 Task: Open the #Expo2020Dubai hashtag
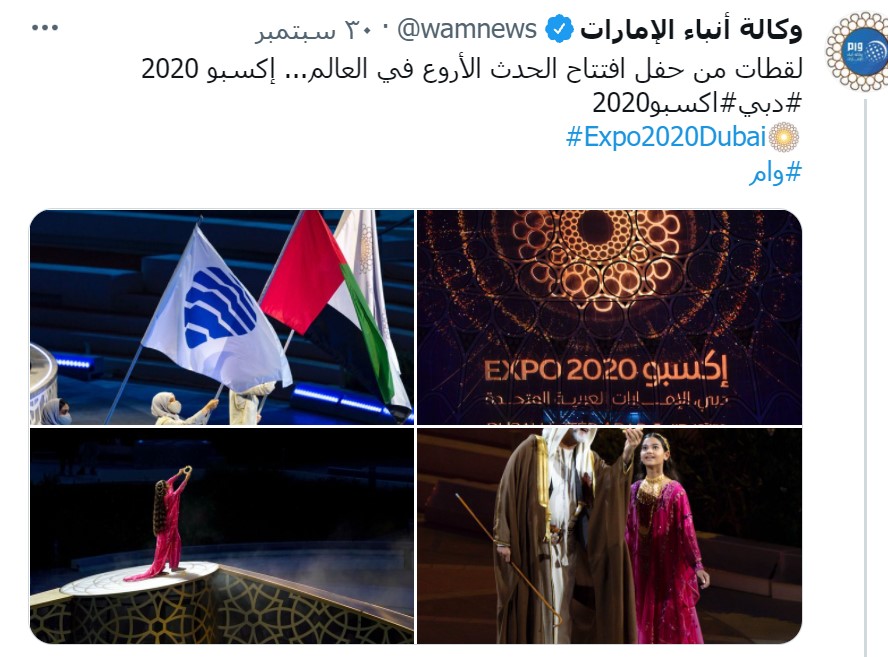point(665,137)
